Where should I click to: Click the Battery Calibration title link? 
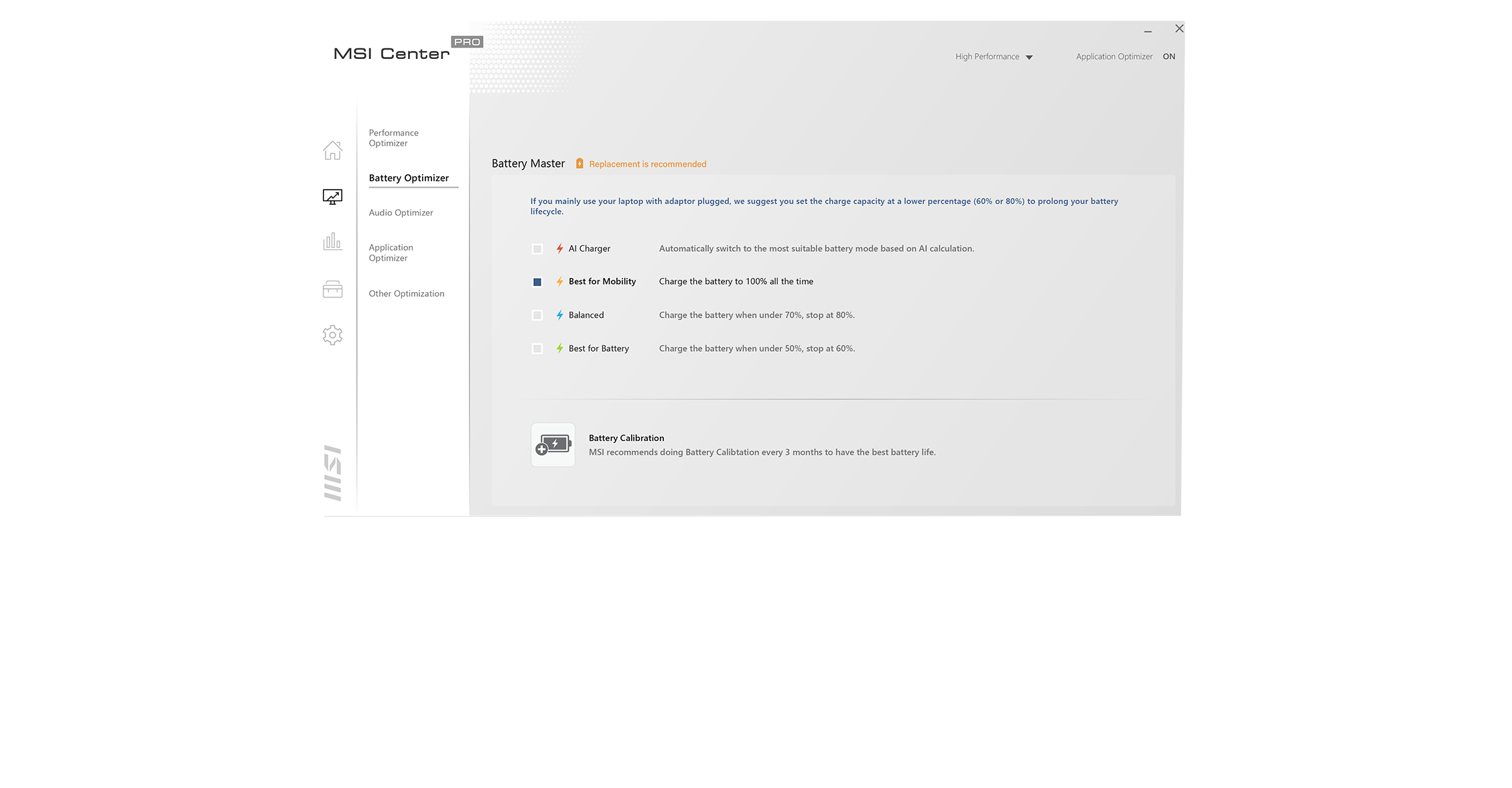(626, 438)
